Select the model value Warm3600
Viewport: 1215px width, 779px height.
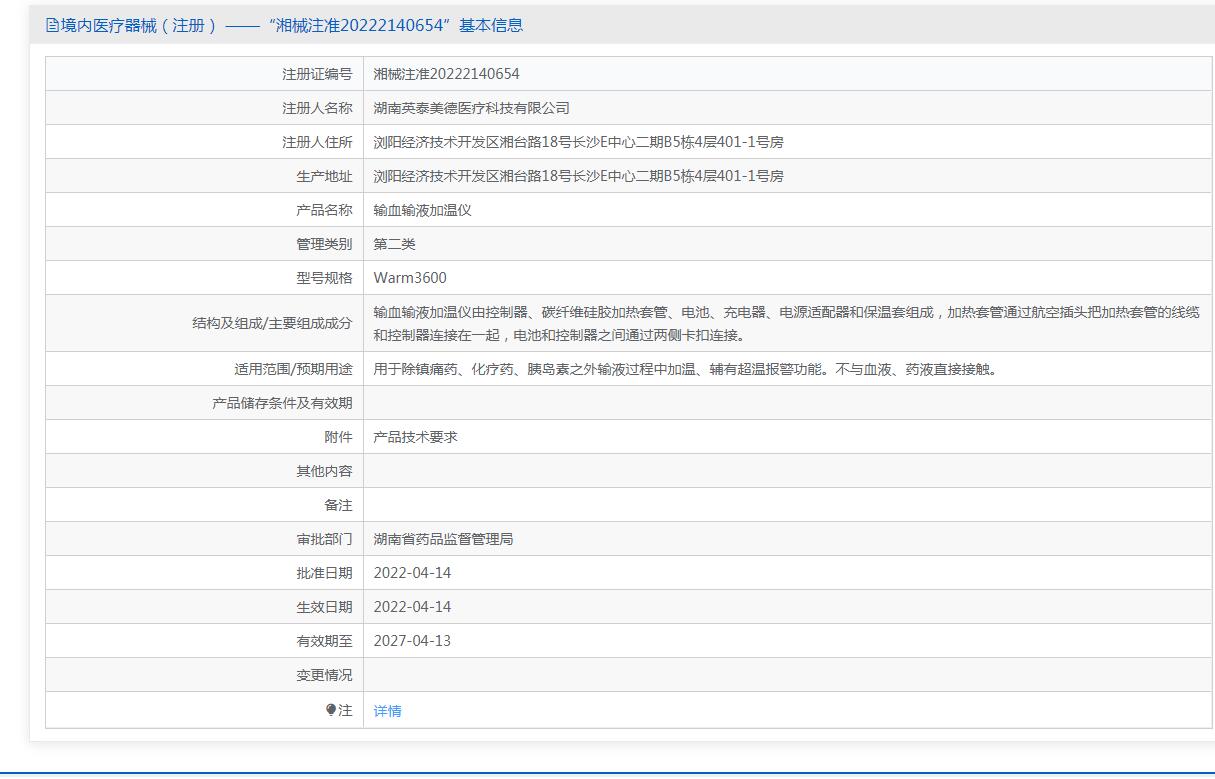coord(410,278)
